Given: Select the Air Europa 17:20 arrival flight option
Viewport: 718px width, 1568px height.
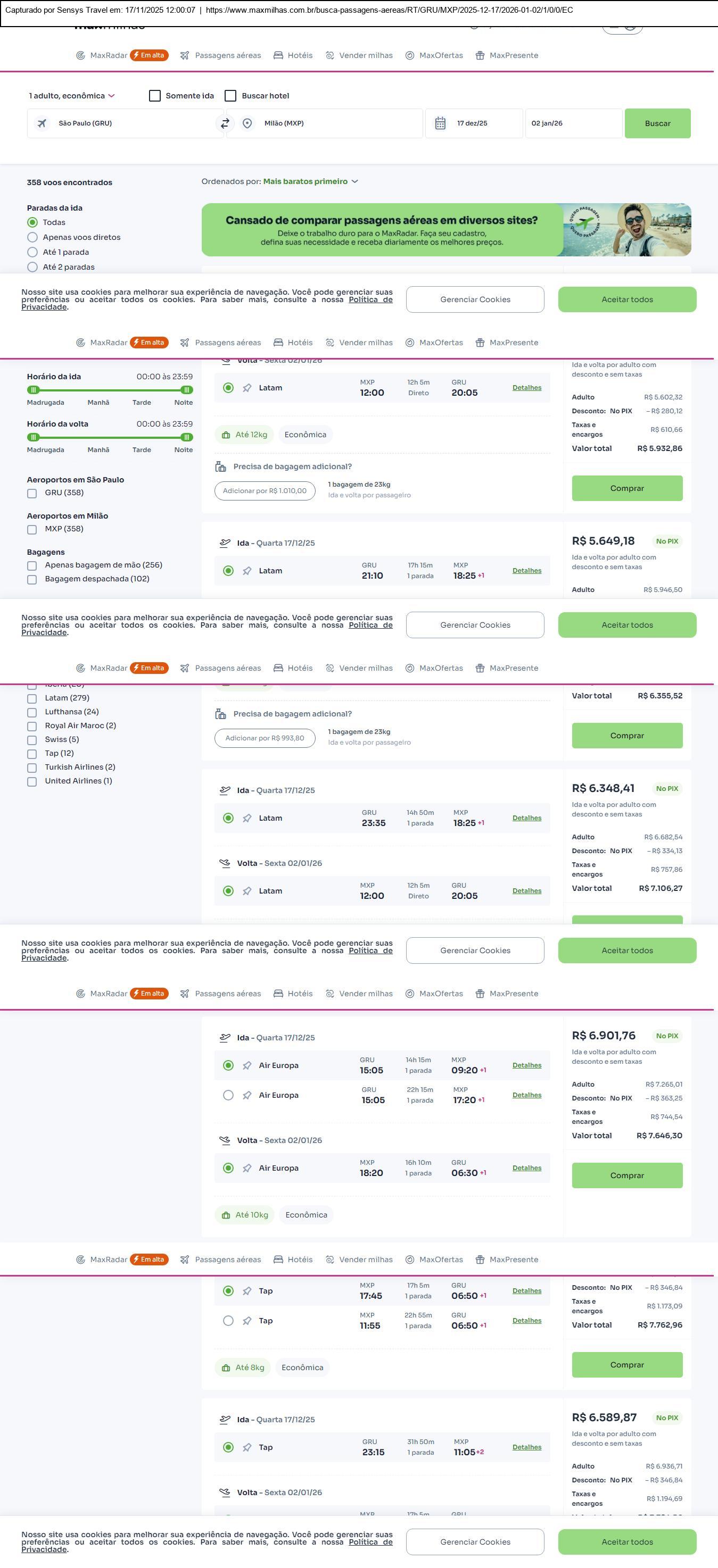Looking at the screenshot, I should point(228,1095).
